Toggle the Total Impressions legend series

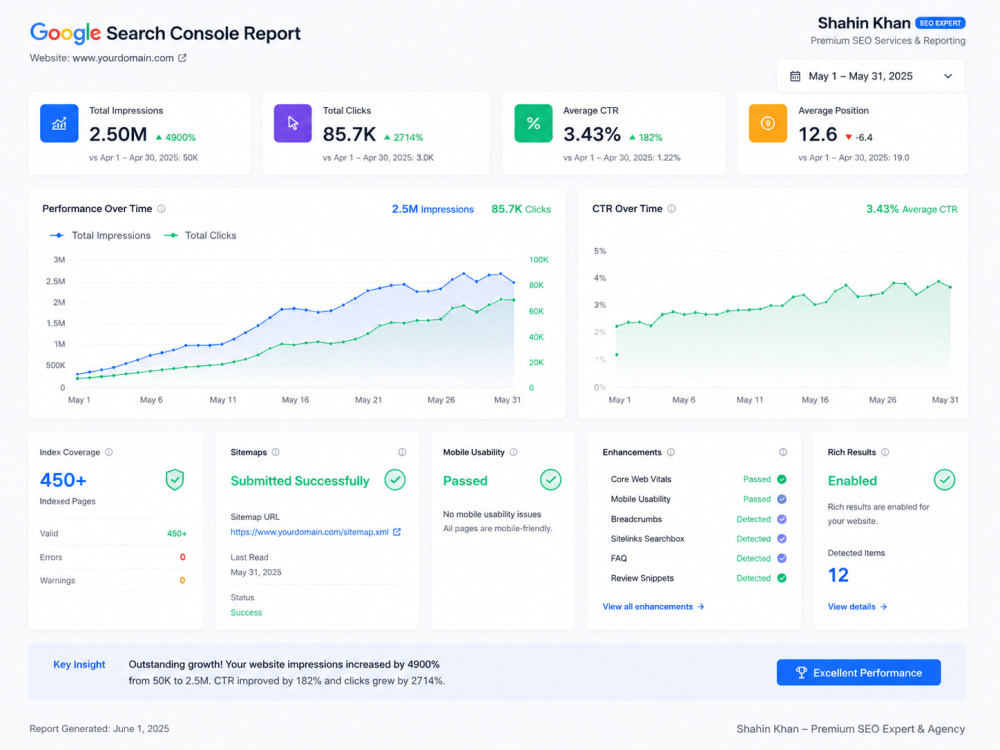(100, 235)
